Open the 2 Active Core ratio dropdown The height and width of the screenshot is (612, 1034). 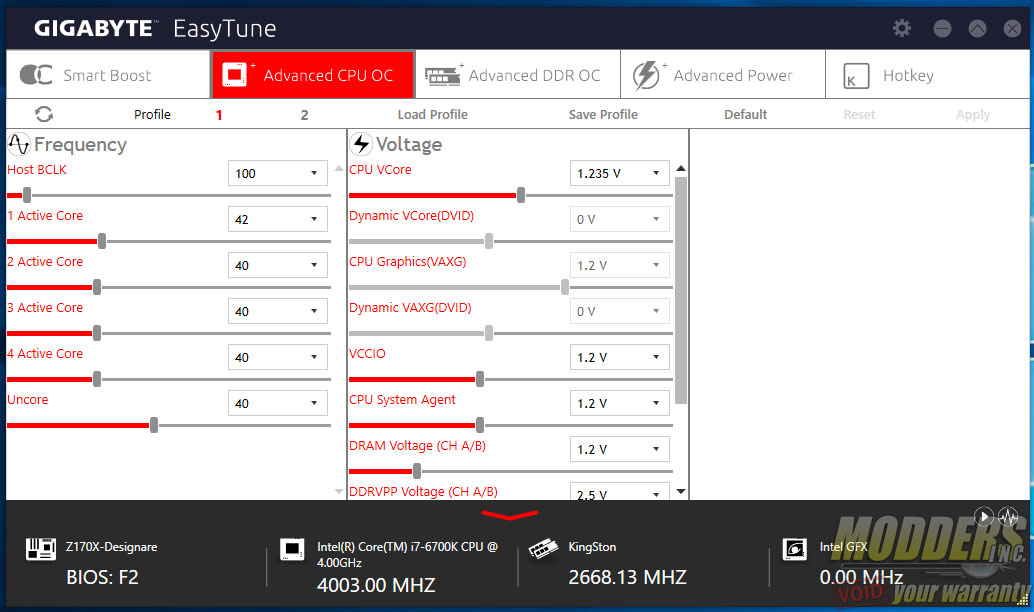(x=278, y=265)
